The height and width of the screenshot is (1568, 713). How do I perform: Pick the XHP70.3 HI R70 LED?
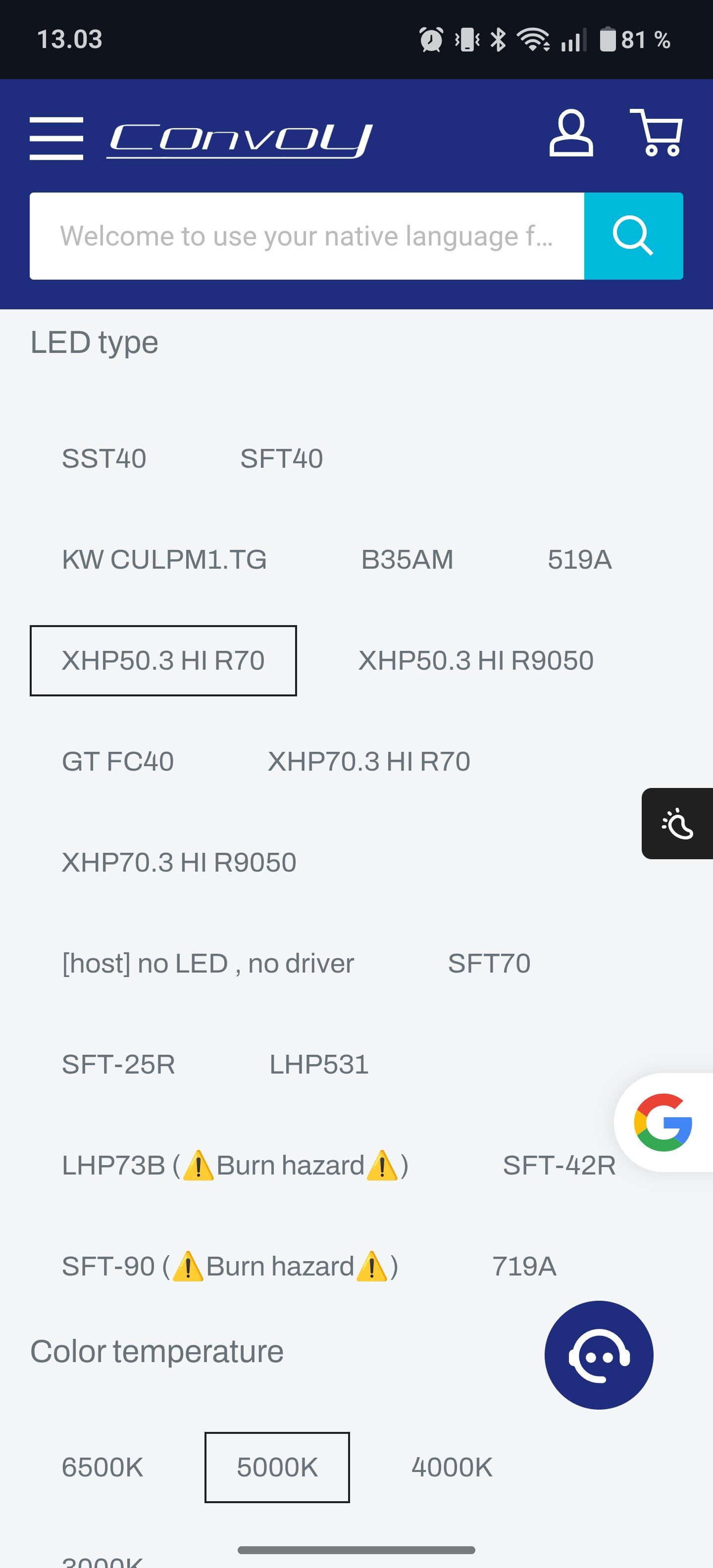click(369, 761)
